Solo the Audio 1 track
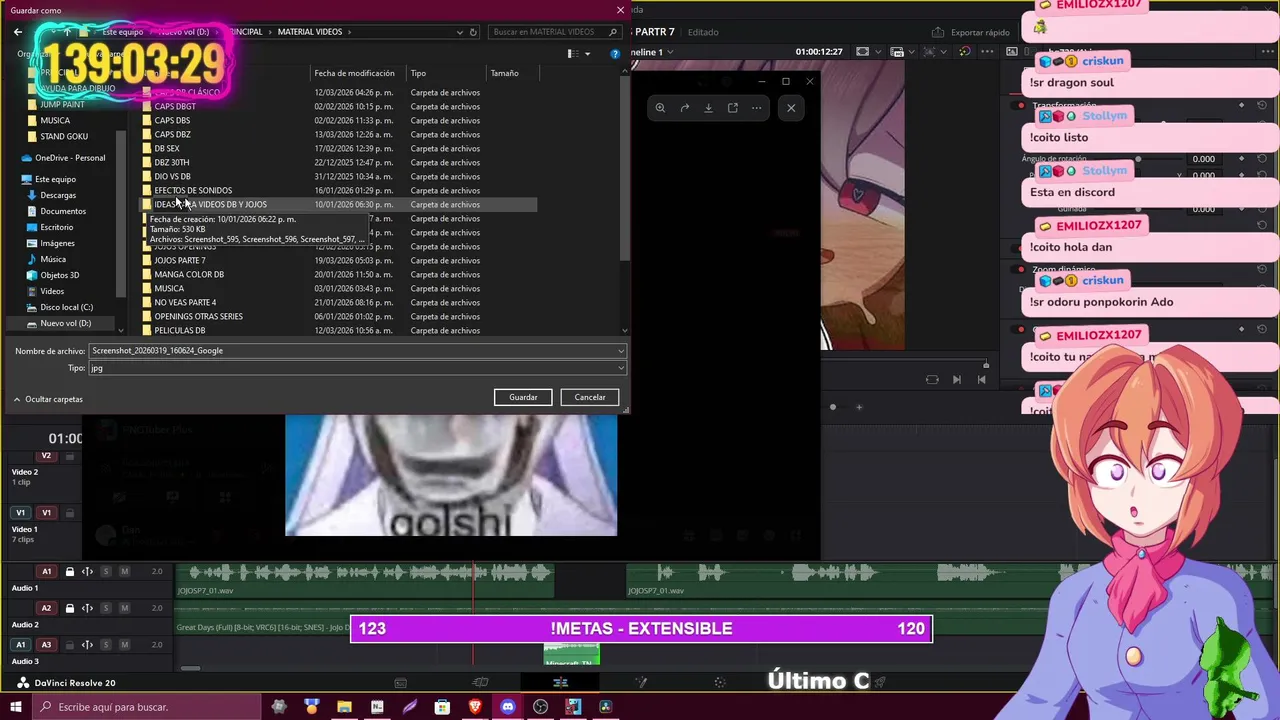The image size is (1280, 720). click(x=106, y=572)
